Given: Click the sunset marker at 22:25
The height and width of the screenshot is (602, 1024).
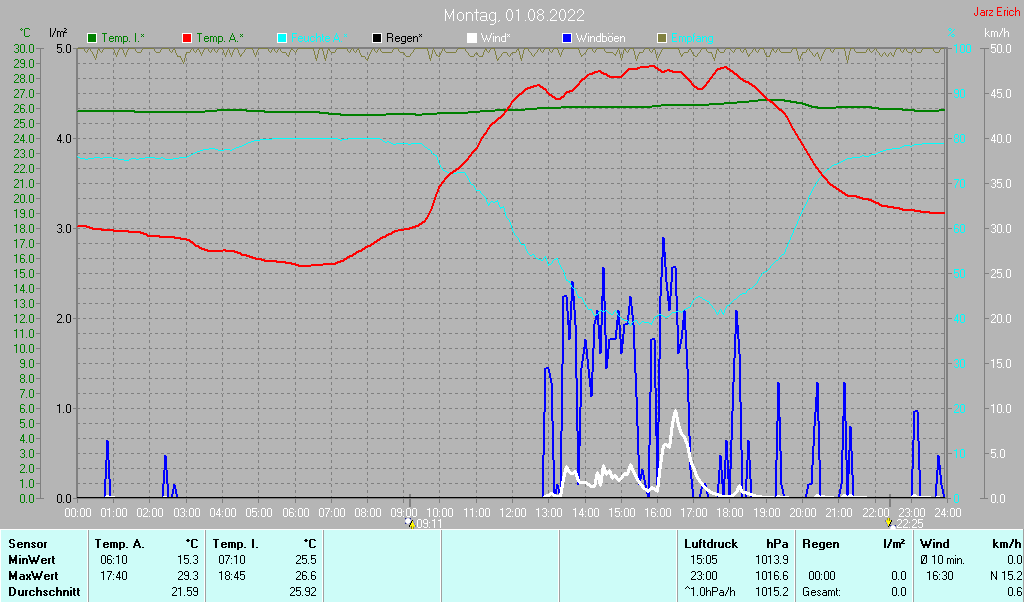Looking at the screenshot, I should coord(888,522).
